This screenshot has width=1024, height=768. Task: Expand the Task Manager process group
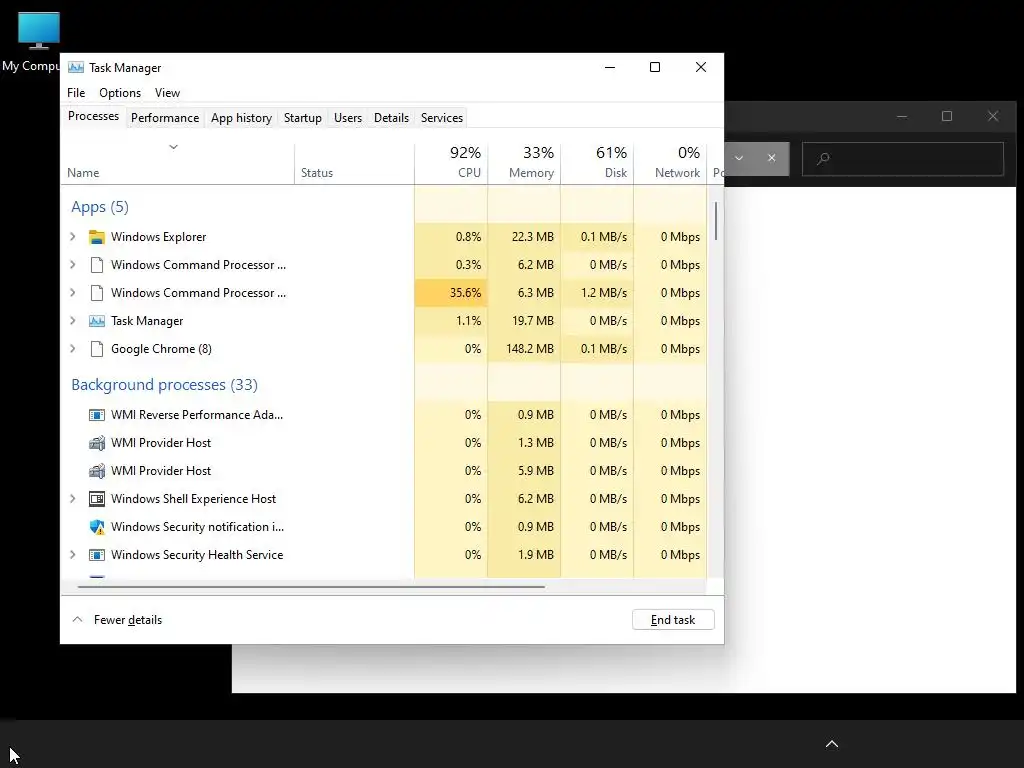pyautogui.click(x=73, y=321)
